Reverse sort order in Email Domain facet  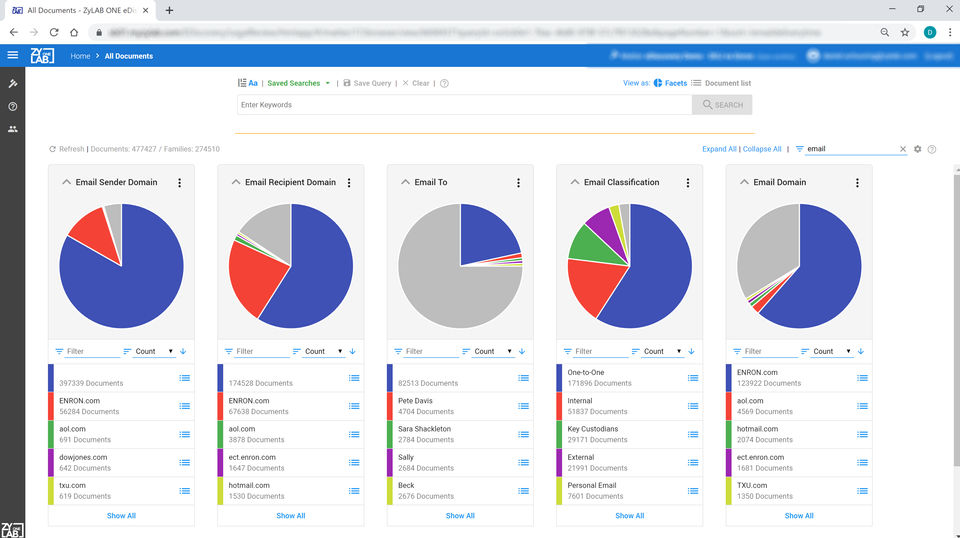861,351
